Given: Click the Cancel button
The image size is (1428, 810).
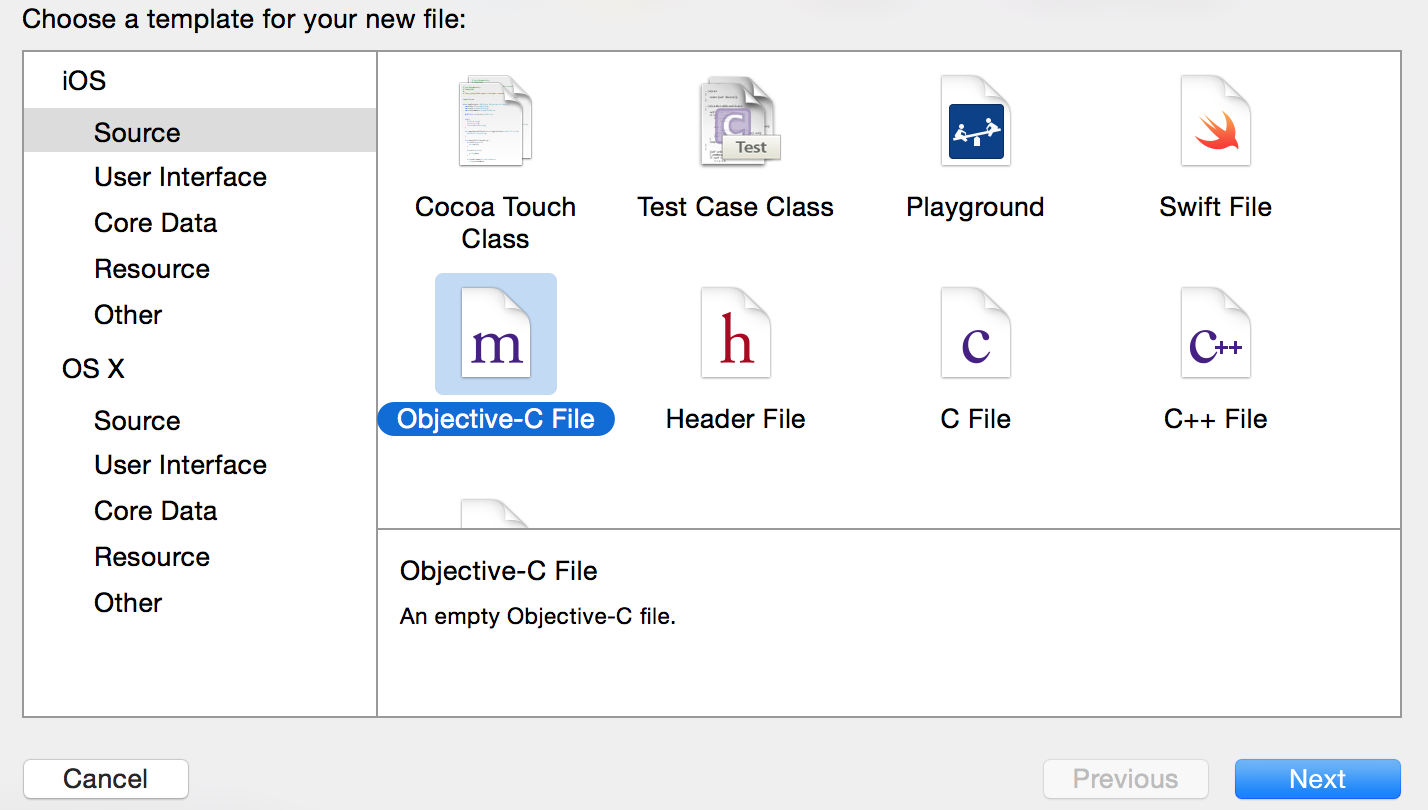Looking at the screenshot, I should (106, 779).
